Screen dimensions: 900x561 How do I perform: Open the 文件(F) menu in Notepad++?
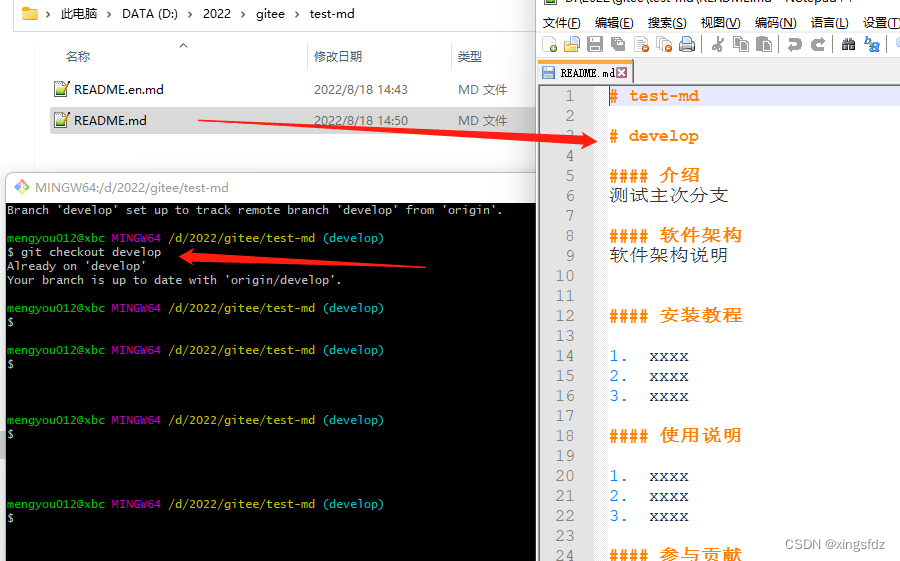(561, 22)
